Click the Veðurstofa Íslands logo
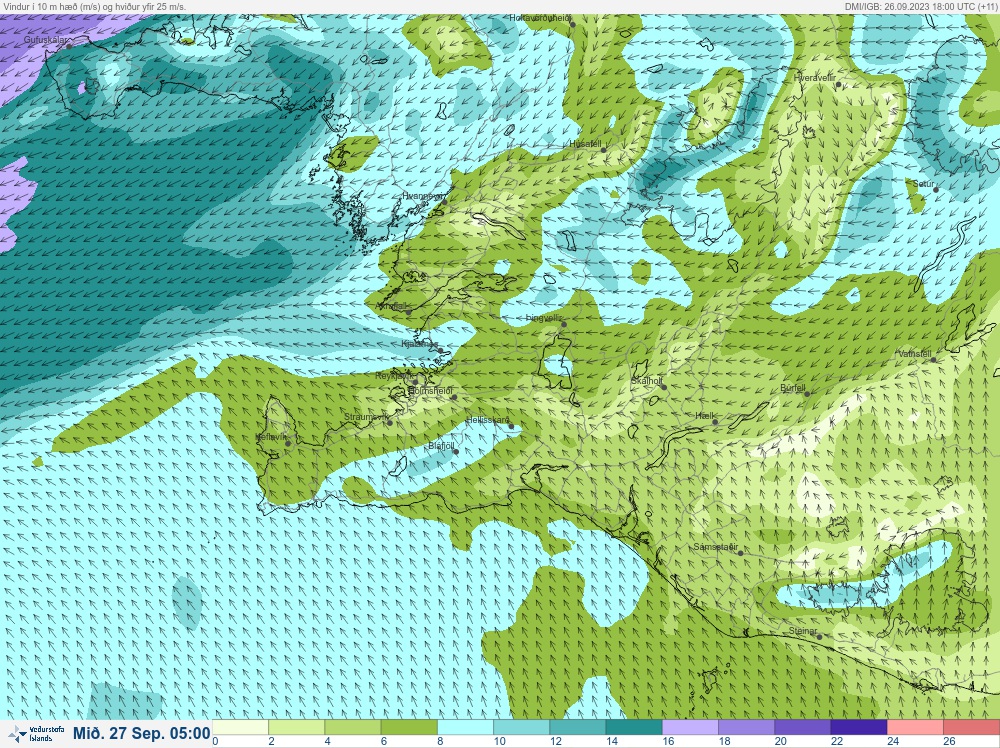Image resolution: width=1000 pixels, height=748 pixels. pos(37,733)
